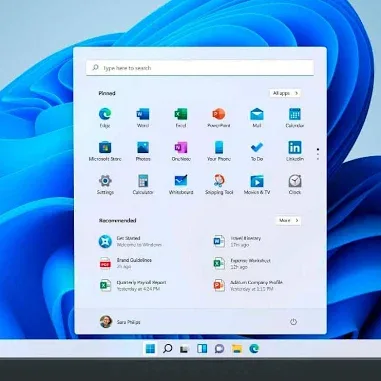Launch Microsoft Store from pinned apps
Viewport: 381px width, 381px height.
pyautogui.click(x=105, y=151)
